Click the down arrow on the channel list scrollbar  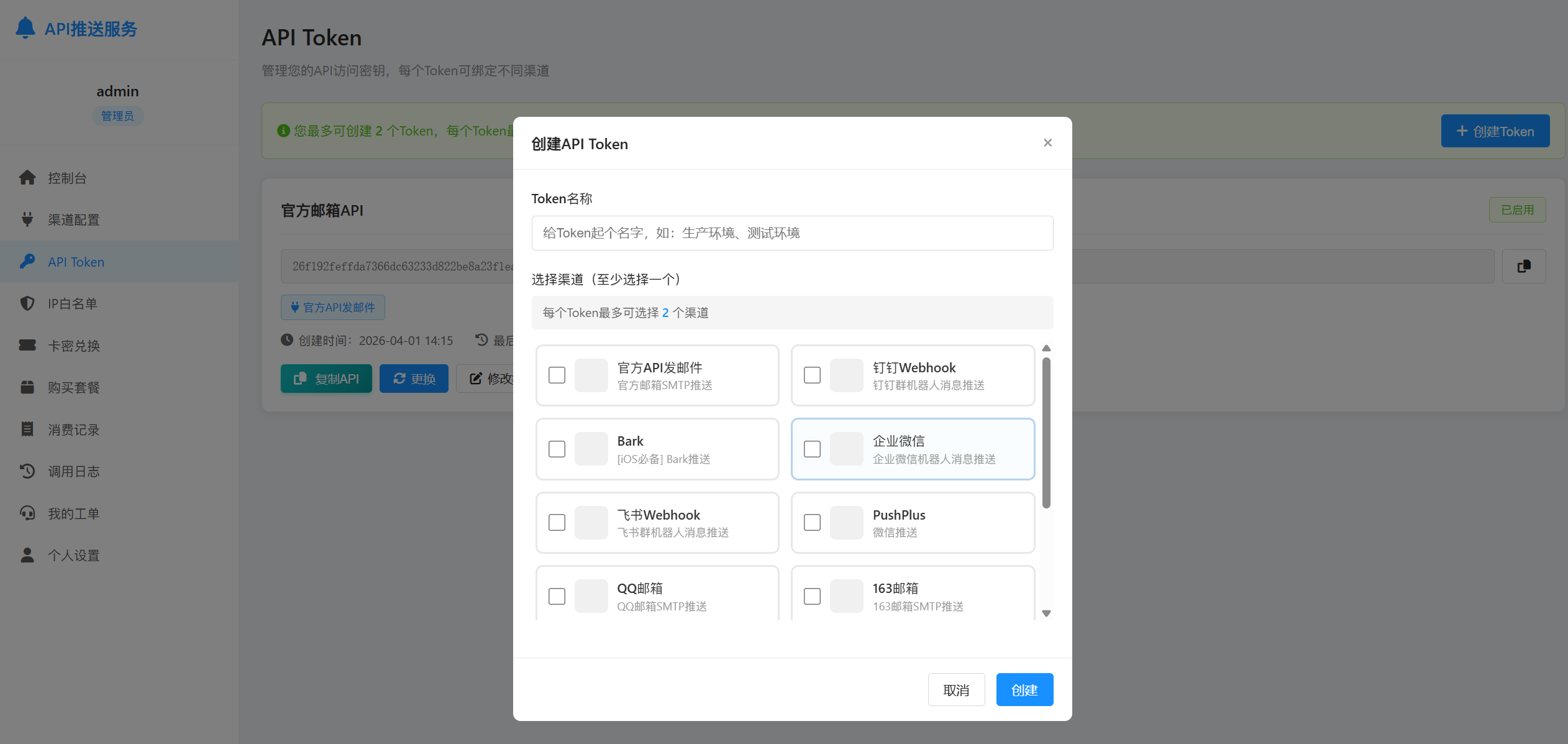(1047, 613)
